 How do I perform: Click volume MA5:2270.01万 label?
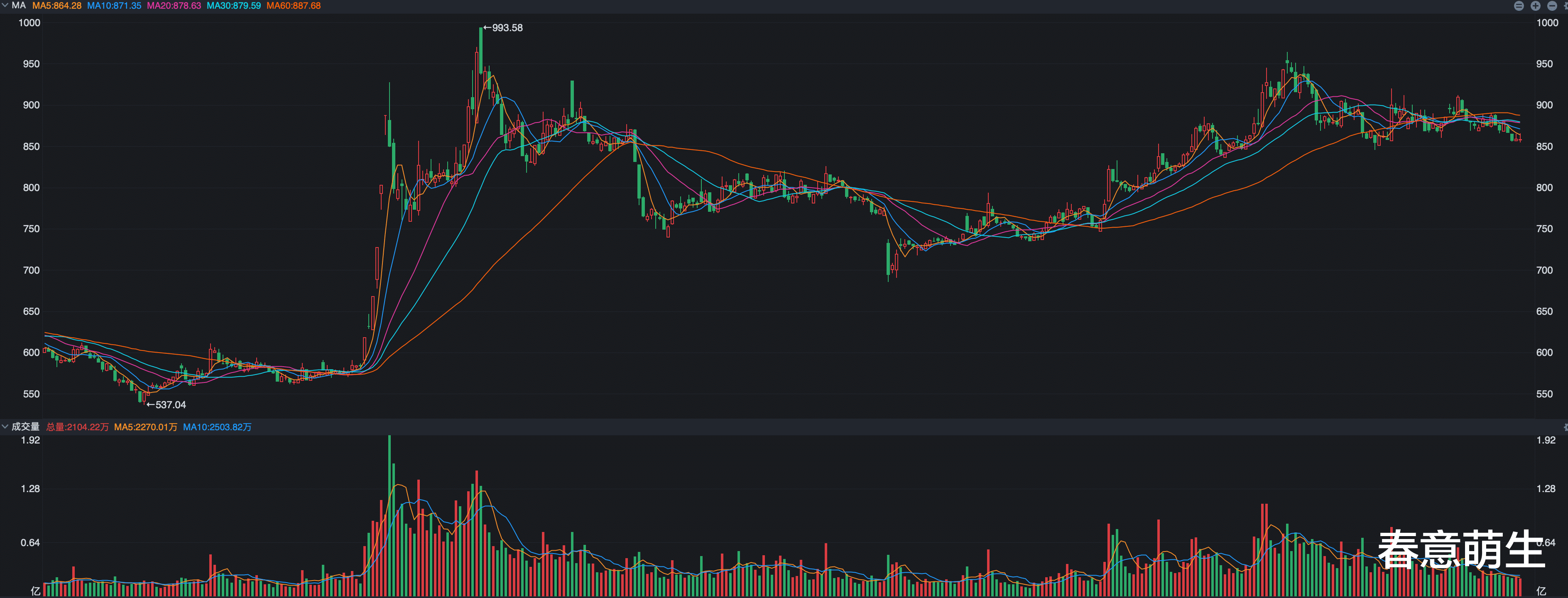pyautogui.click(x=145, y=427)
